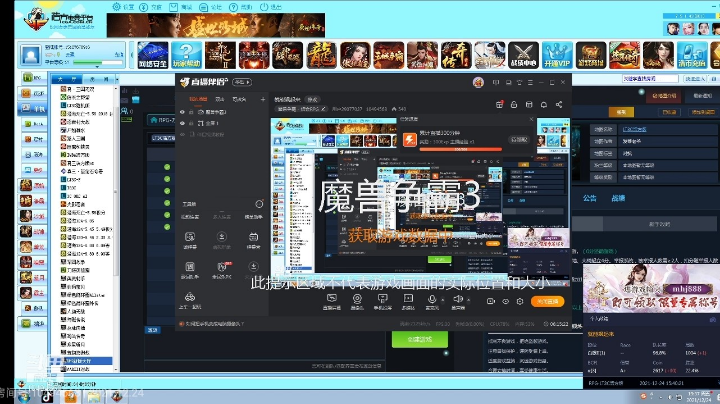
Task: Open the settings gear beside the orange stream button
Action: pyautogui.click(x=520, y=302)
